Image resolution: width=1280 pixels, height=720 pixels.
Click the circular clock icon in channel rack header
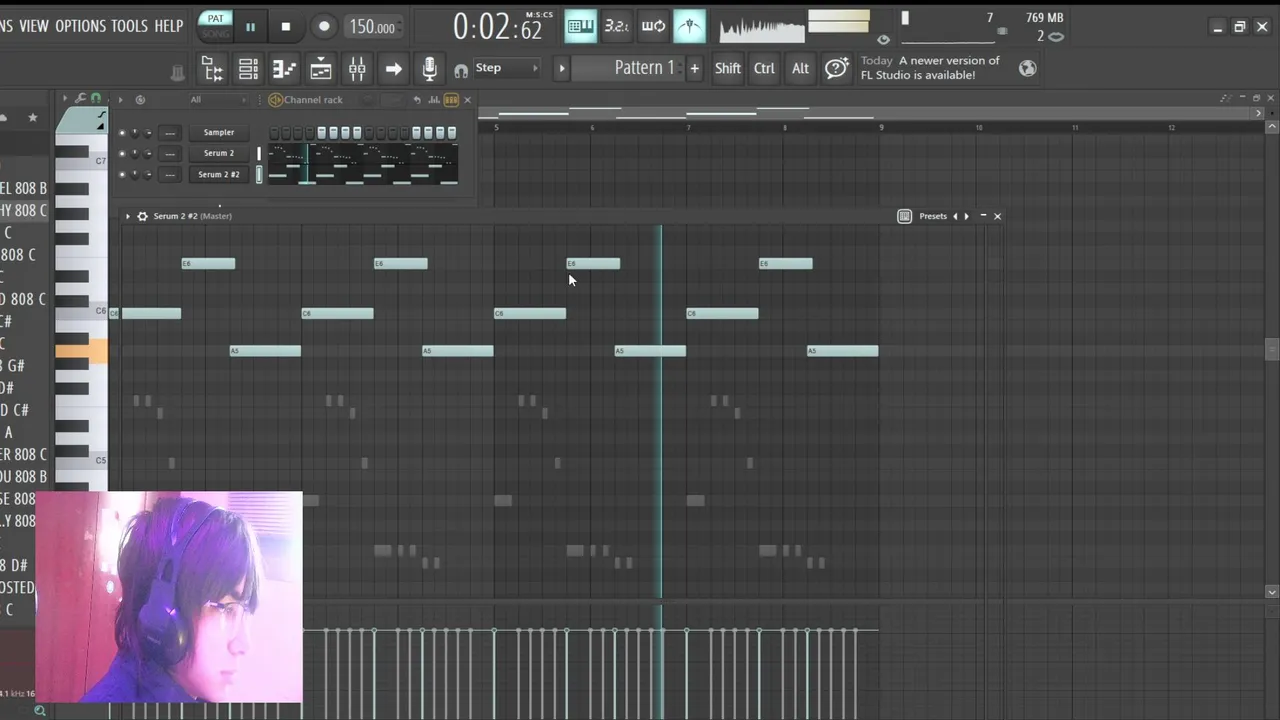coord(140,100)
